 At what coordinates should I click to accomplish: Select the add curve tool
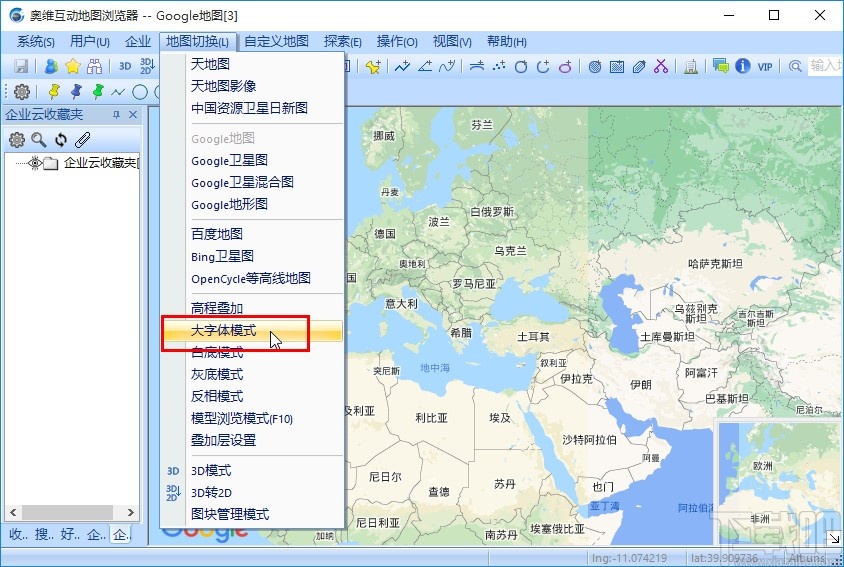tap(447, 66)
